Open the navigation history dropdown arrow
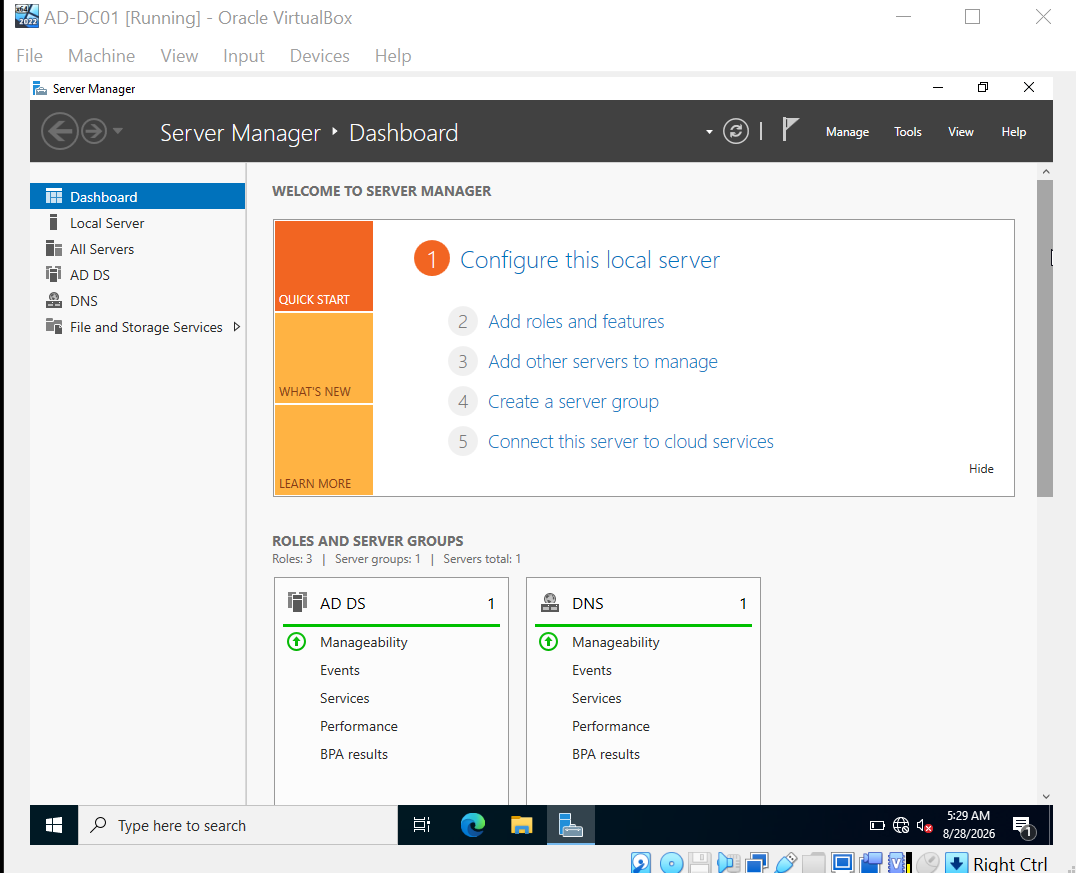This screenshot has height=873, width=1076. [x=118, y=130]
